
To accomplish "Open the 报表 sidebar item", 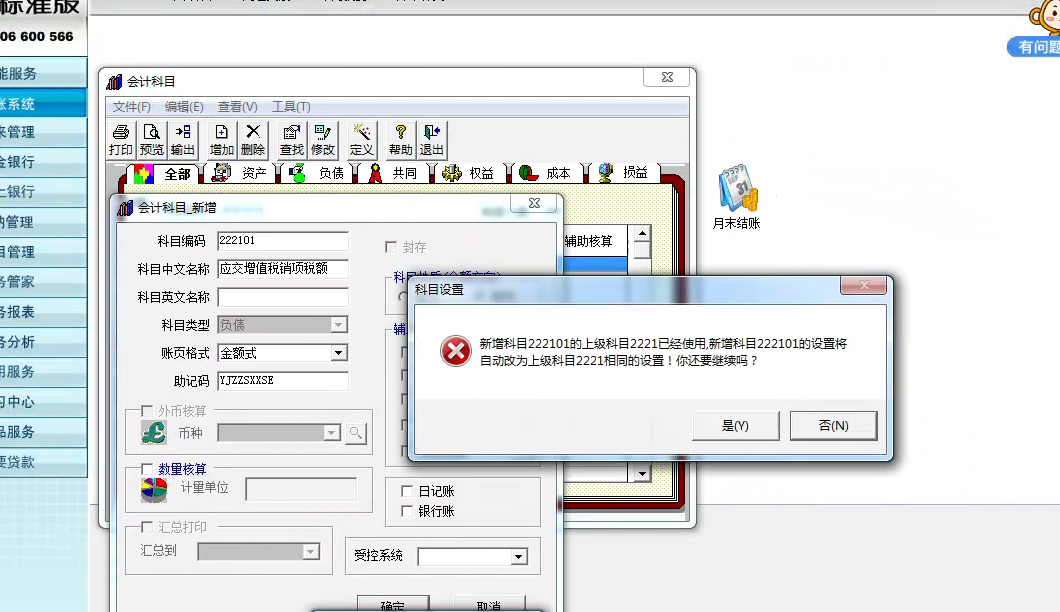I will 43,312.
